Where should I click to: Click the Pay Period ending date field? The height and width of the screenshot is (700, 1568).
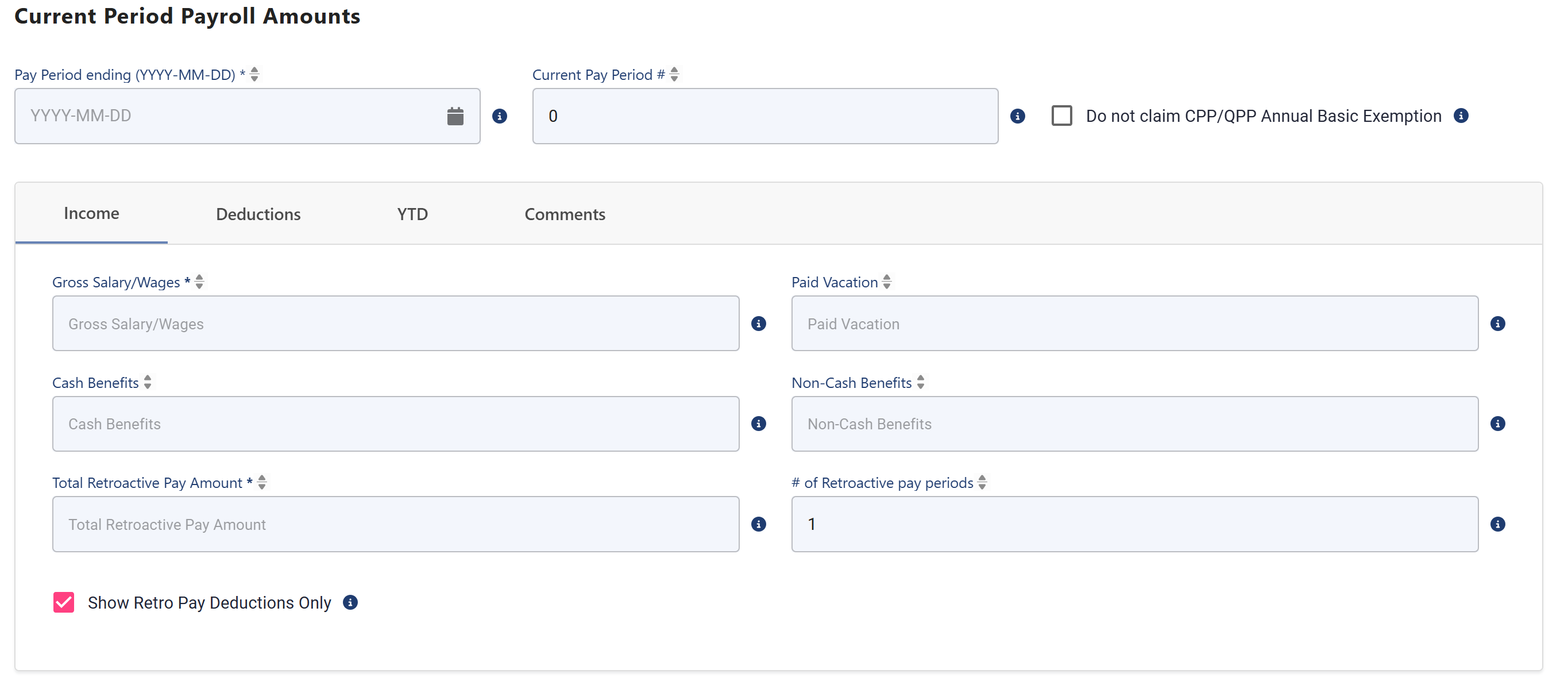pyautogui.click(x=247, y=116)
